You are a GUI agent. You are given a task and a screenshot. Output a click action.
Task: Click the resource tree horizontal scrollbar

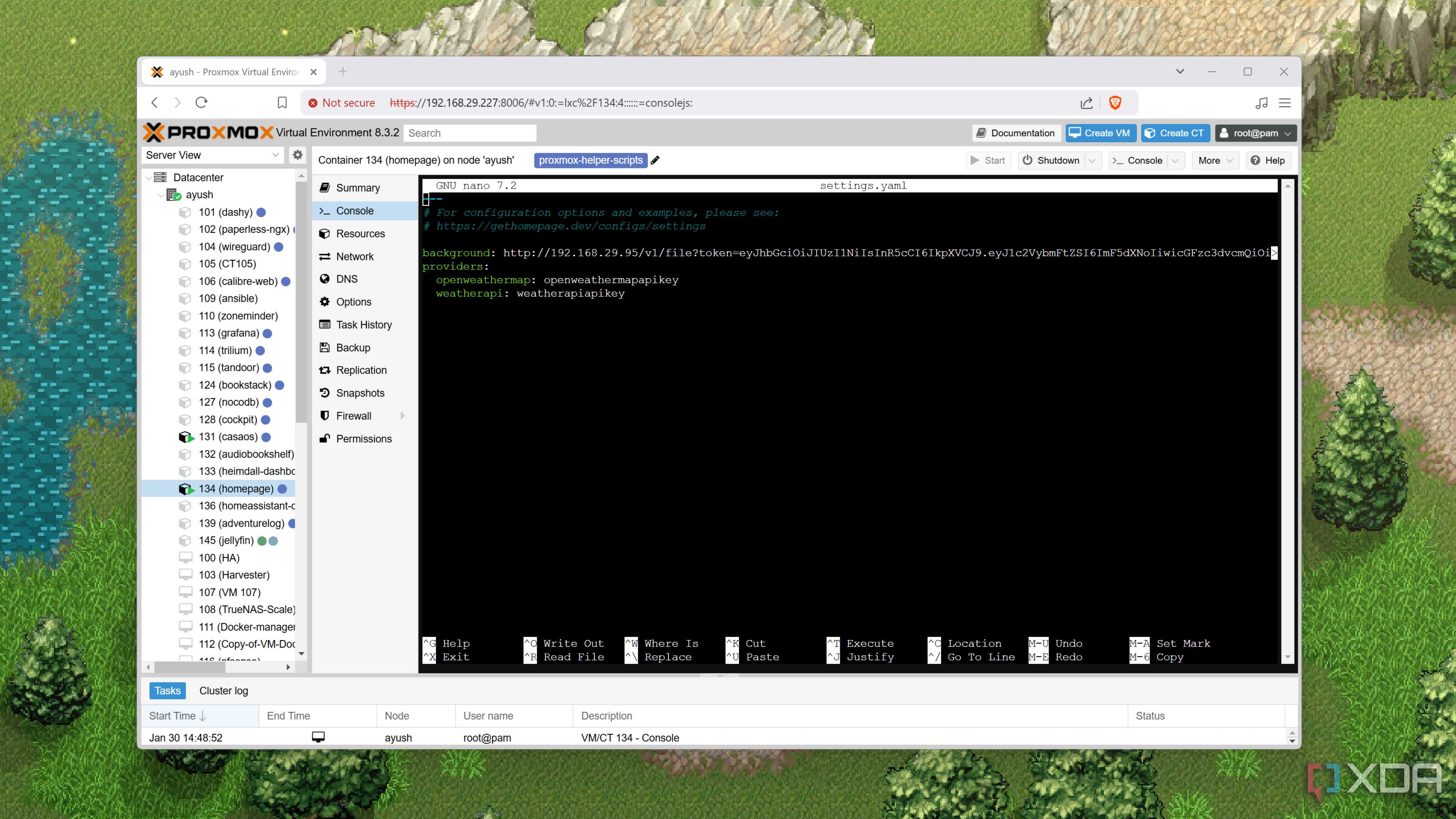click(190, 667)
